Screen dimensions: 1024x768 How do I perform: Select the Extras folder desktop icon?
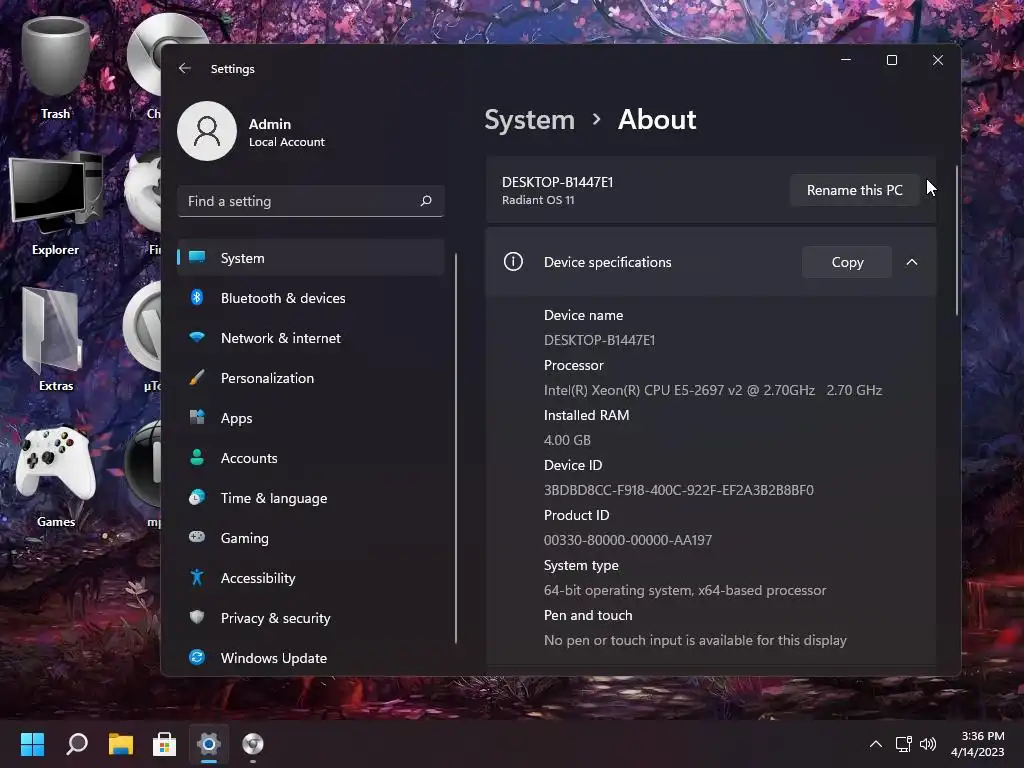tap(56, 340)
